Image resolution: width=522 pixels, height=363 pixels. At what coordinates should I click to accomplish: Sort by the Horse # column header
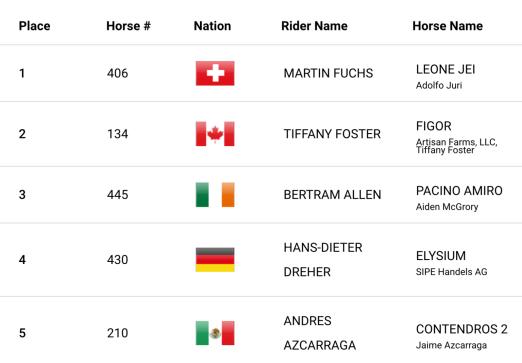[128, 26]
